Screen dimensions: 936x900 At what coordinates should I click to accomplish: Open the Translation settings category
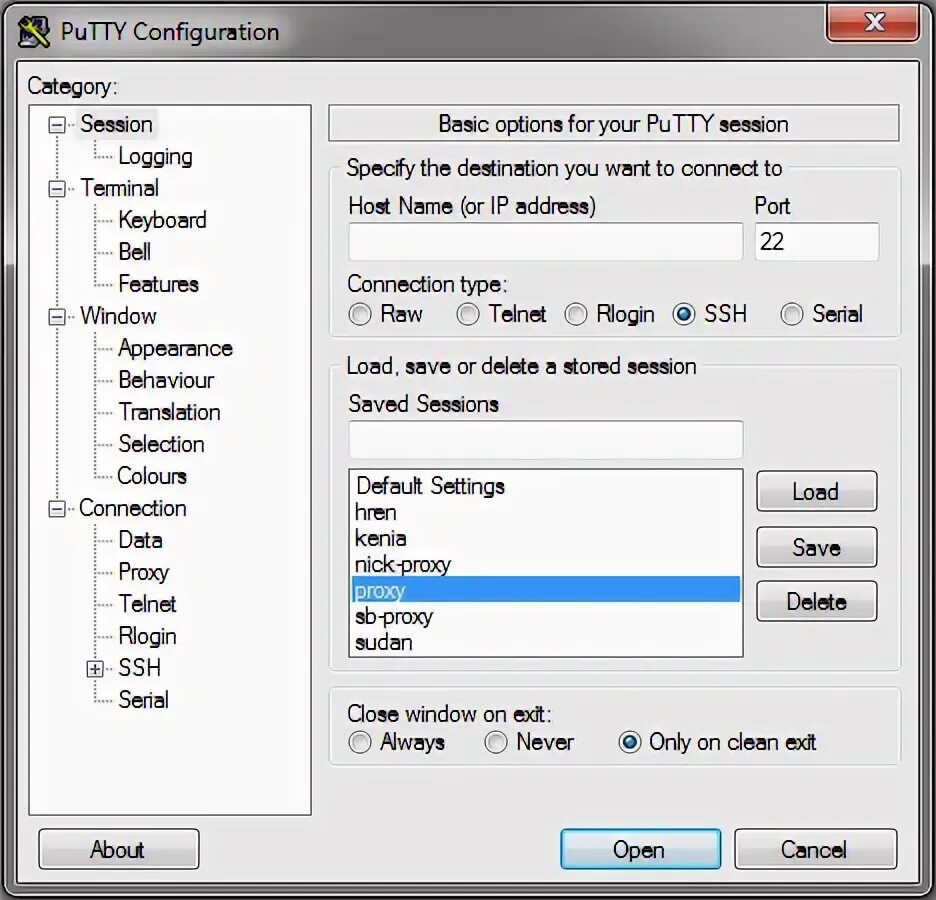click(x=170, y=412)
